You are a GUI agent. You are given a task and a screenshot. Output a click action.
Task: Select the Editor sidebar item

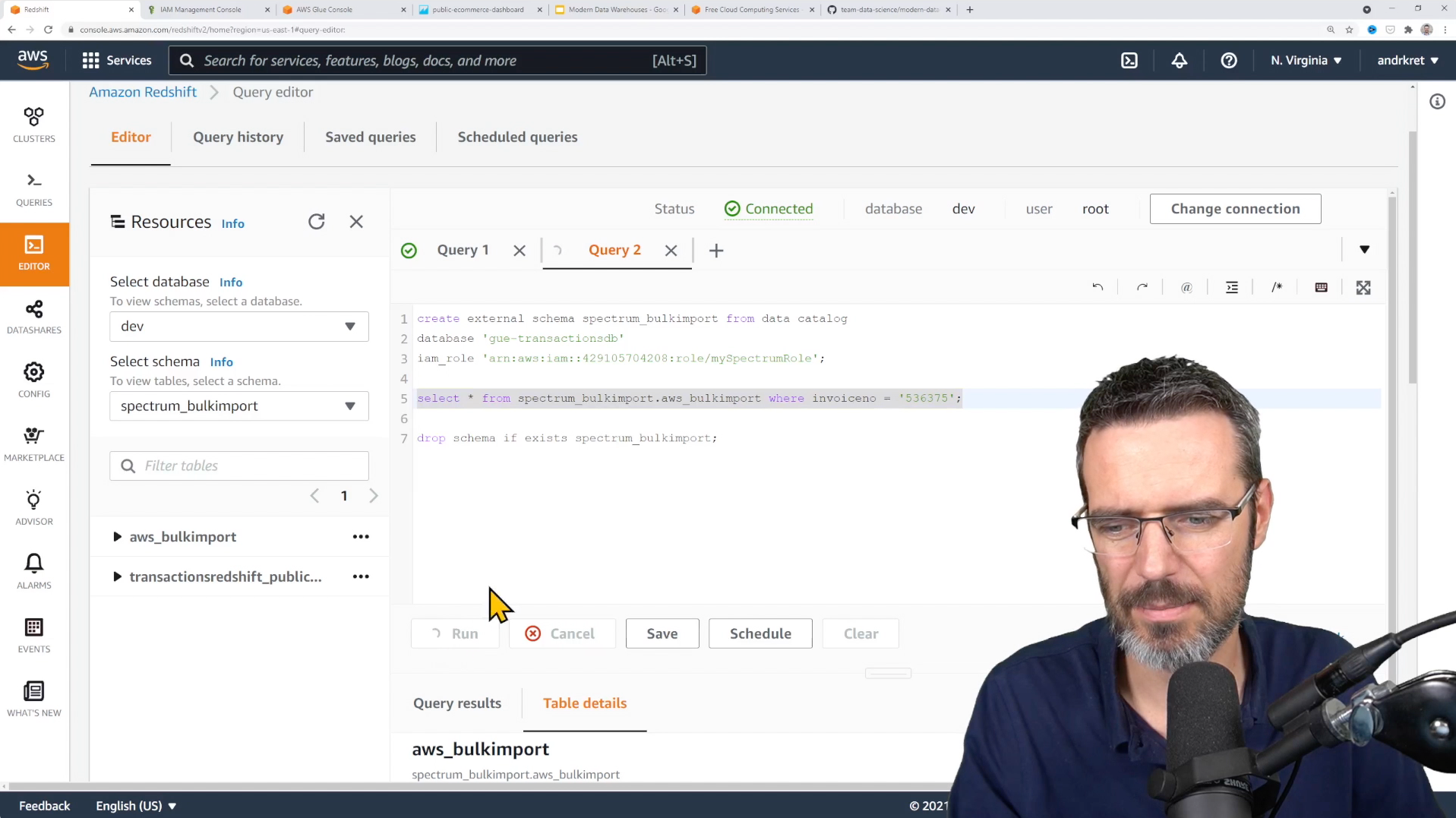(34, 254)
